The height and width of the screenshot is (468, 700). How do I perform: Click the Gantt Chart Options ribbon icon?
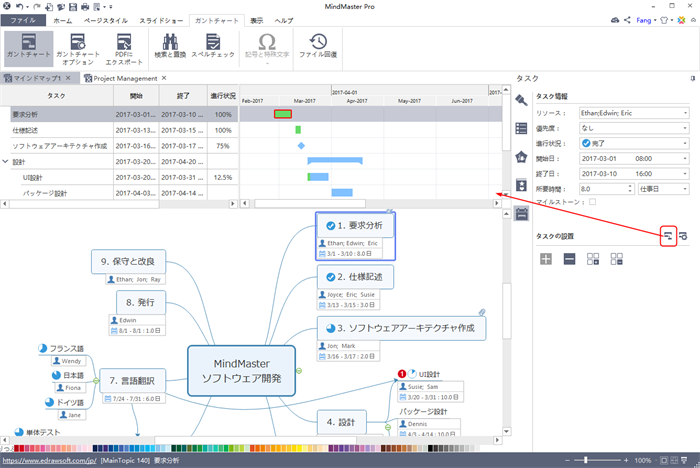click(x=75, y=45)
